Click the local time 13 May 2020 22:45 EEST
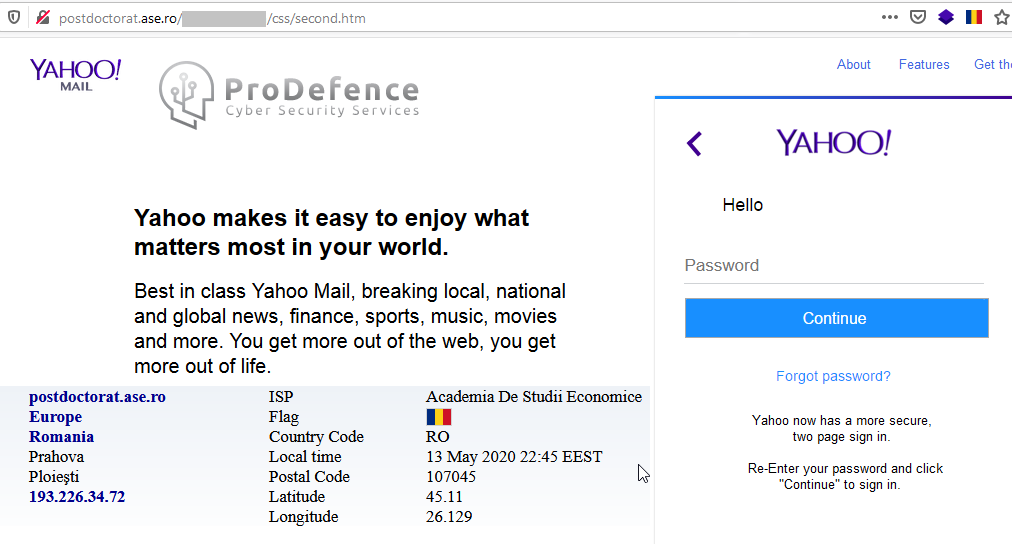The width and height of the screenshot is (1012, 544). tap(514, 457)
